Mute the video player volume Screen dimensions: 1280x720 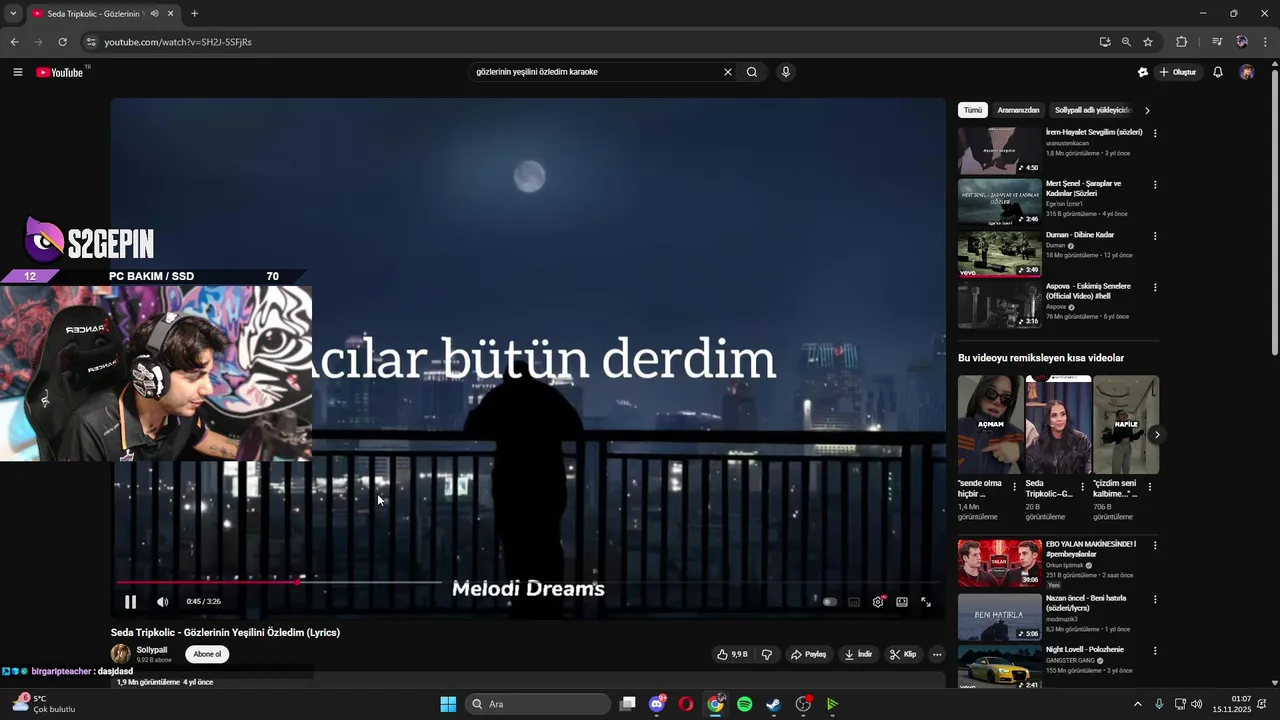(x=163, y=602)
